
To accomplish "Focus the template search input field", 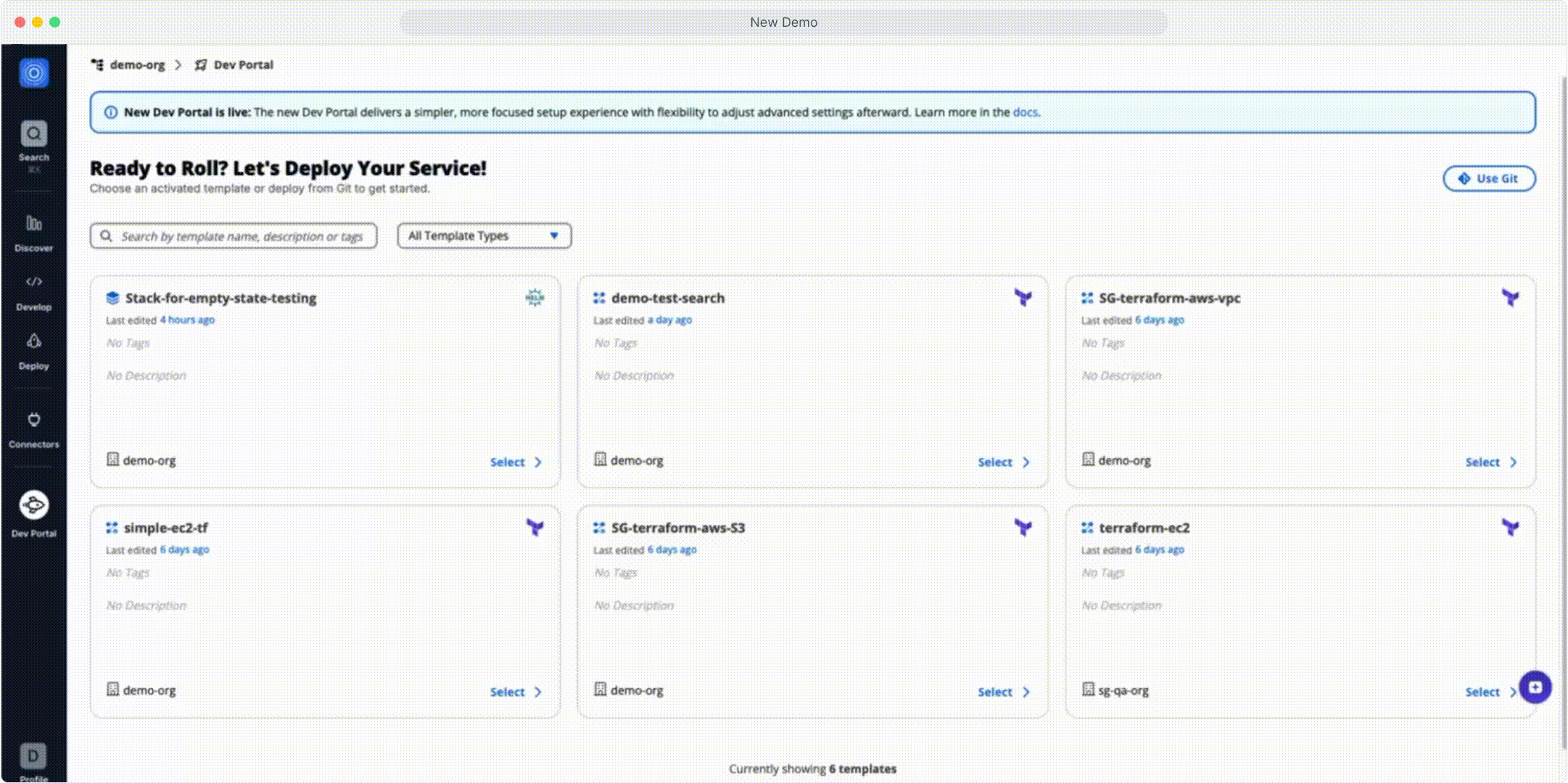I will (x=241, y=236).
